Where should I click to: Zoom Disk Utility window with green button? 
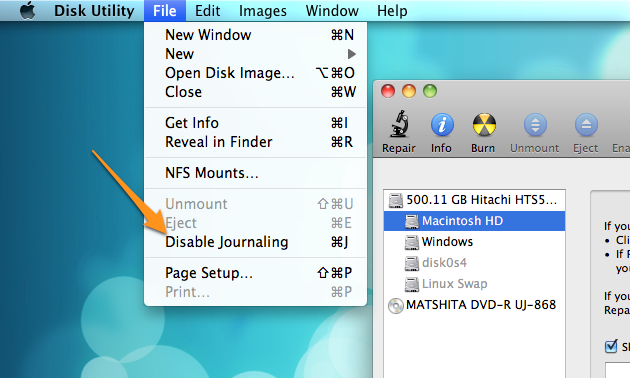coord(430,91)
